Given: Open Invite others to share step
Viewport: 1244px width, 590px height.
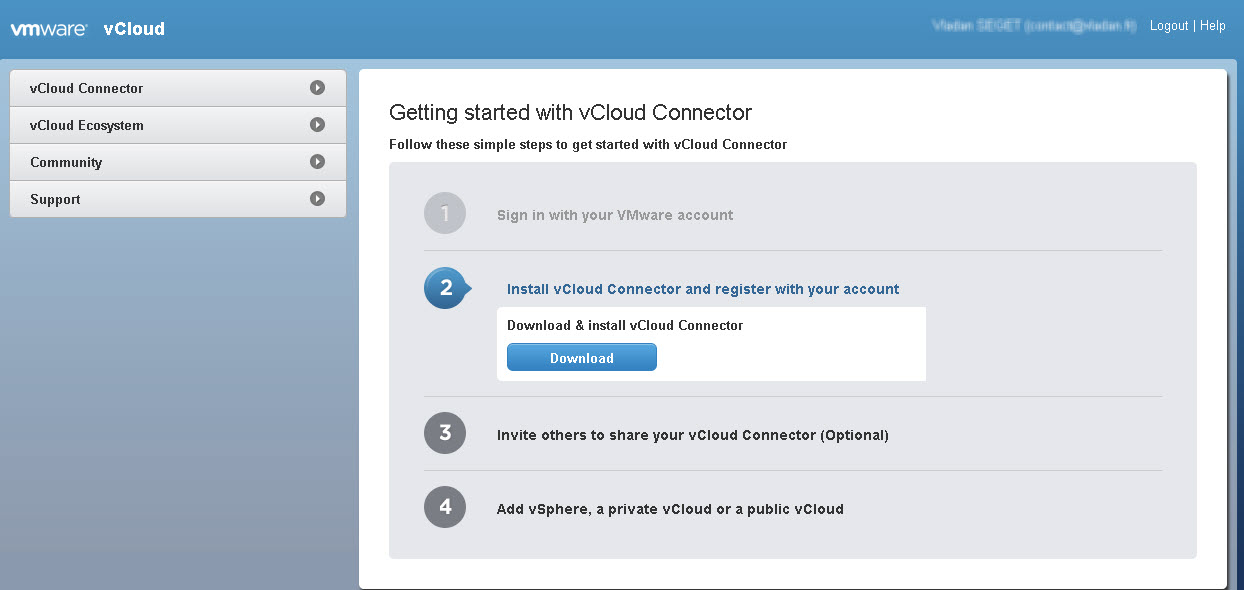Looking at the screenshot, I should coord(693,435).
